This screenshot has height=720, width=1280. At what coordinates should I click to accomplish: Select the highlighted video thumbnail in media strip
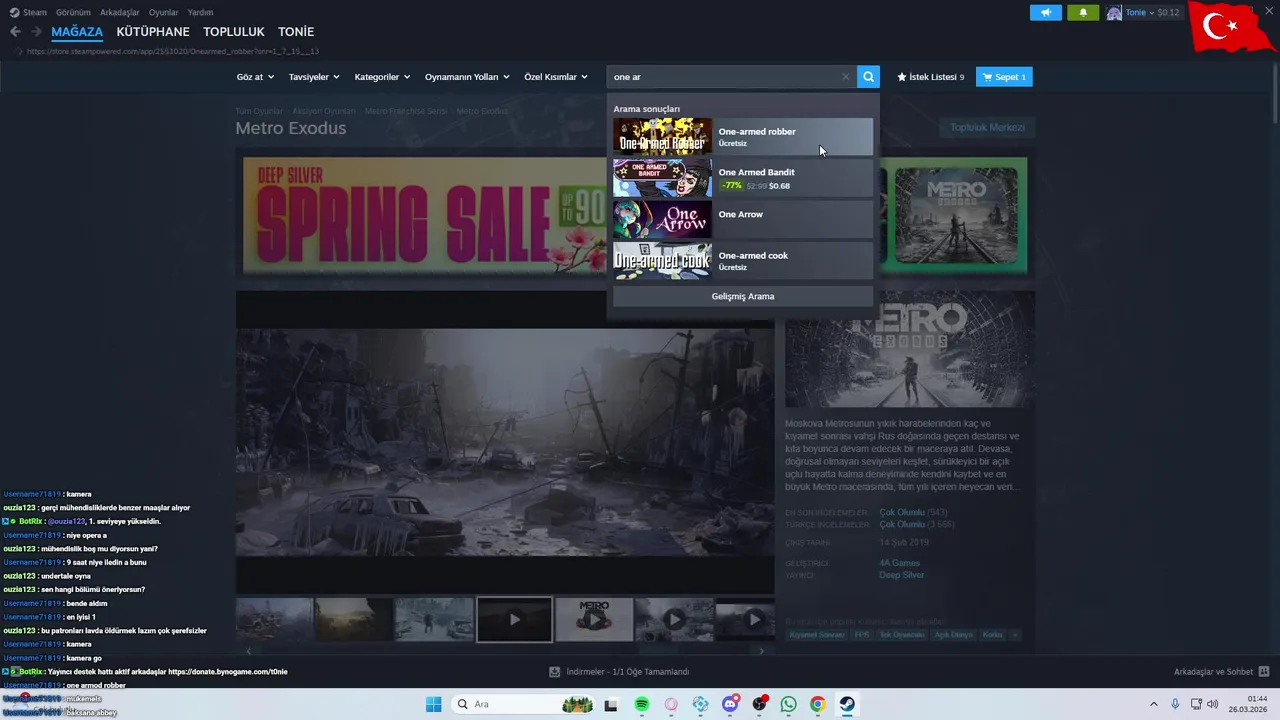pos(514,619)
